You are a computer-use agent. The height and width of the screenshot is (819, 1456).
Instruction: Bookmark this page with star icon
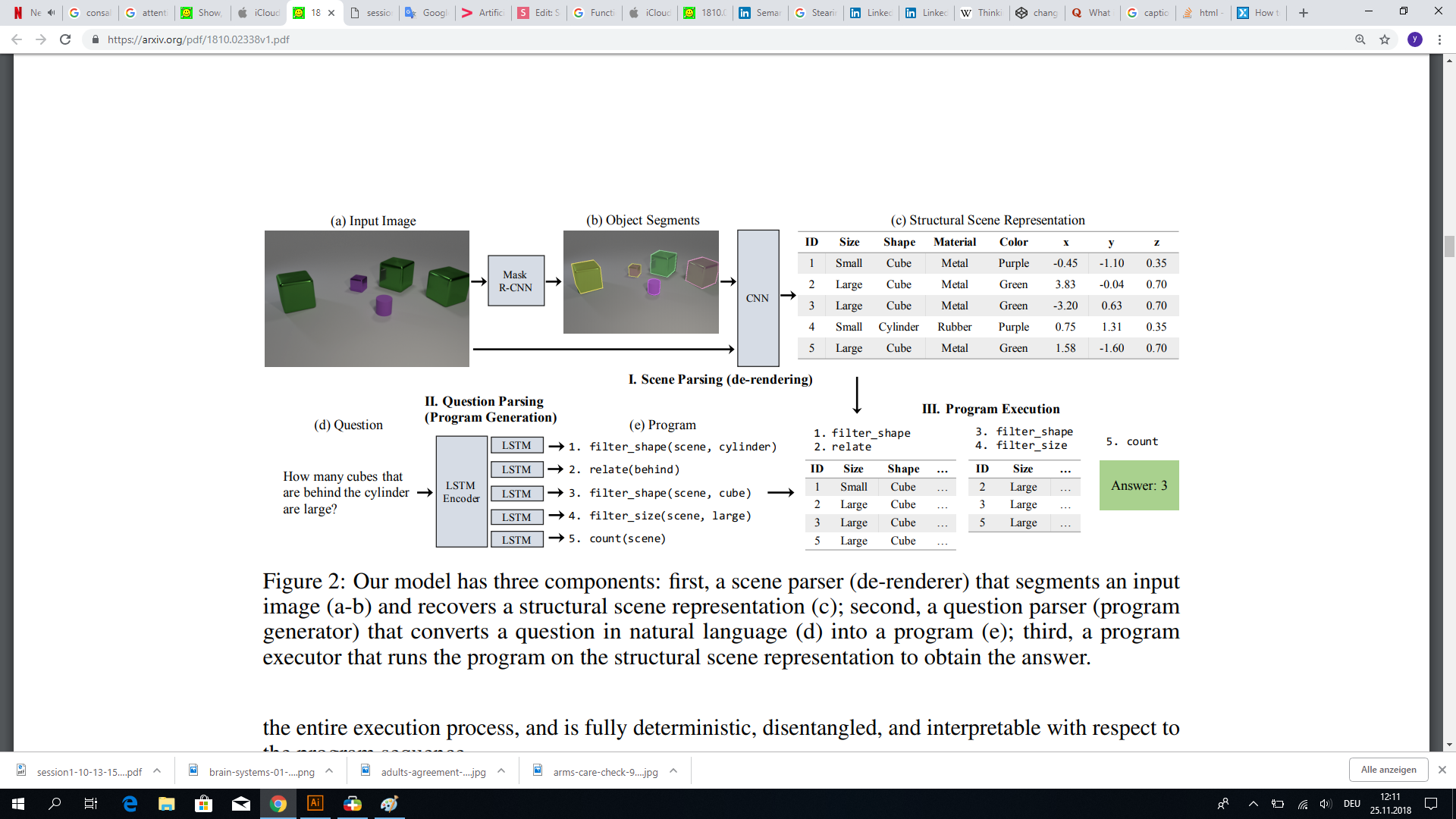[x=1385, y=39]
